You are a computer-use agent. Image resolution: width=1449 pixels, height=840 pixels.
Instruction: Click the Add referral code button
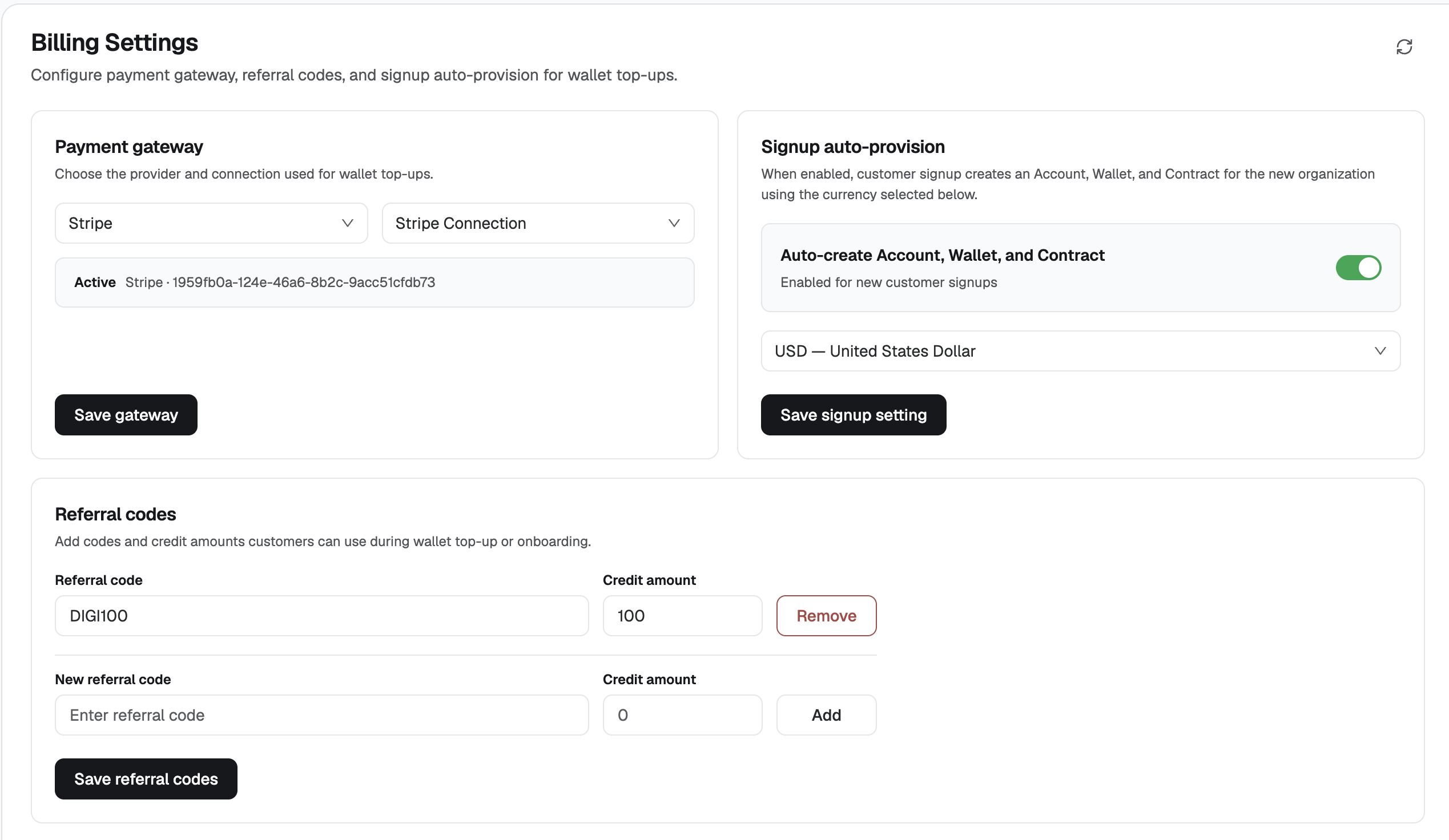(826, 715)
